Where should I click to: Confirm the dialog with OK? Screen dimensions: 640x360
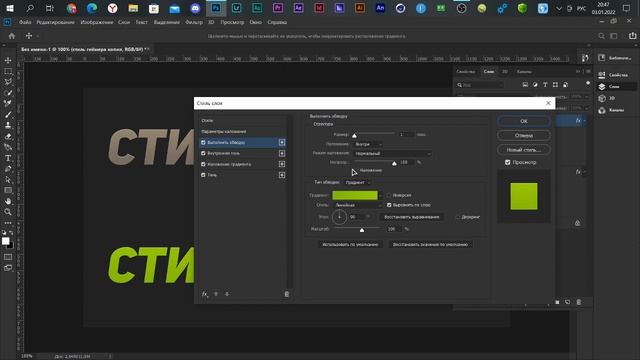click(x=524, y=121)
